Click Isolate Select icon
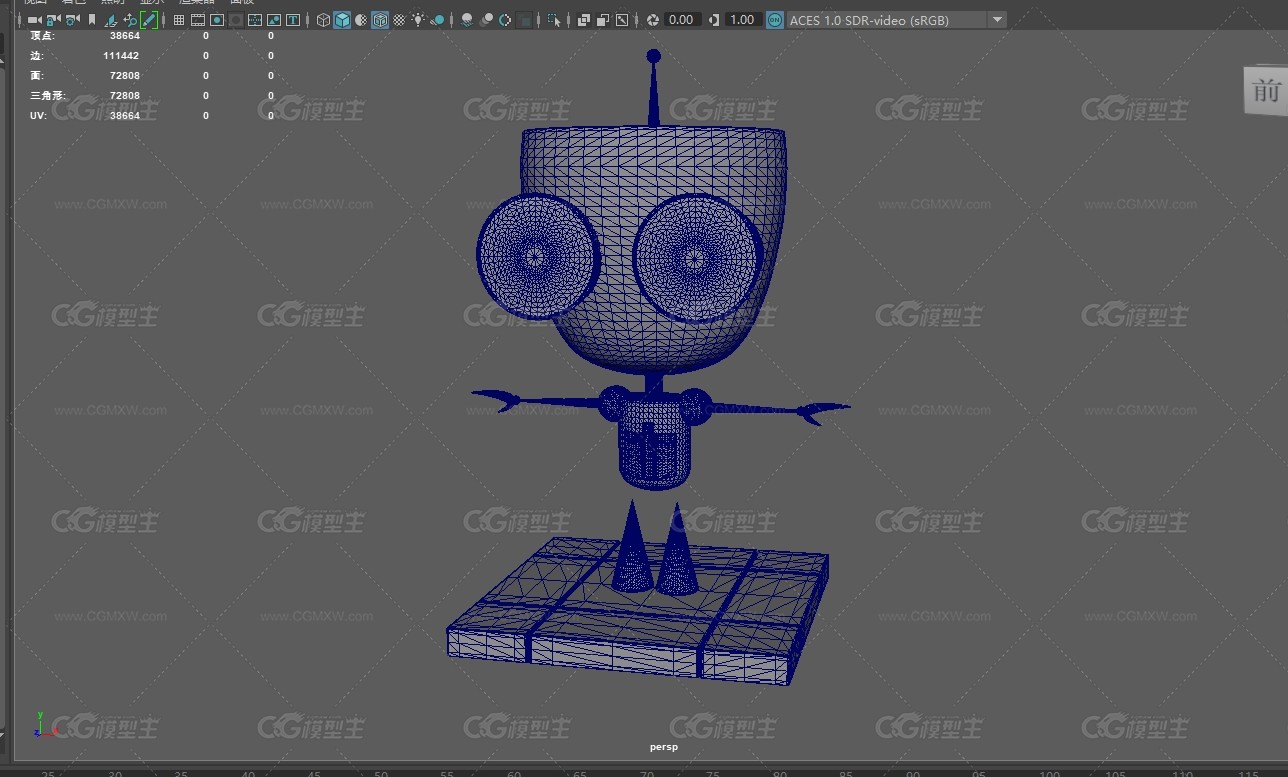 (554, 20)
